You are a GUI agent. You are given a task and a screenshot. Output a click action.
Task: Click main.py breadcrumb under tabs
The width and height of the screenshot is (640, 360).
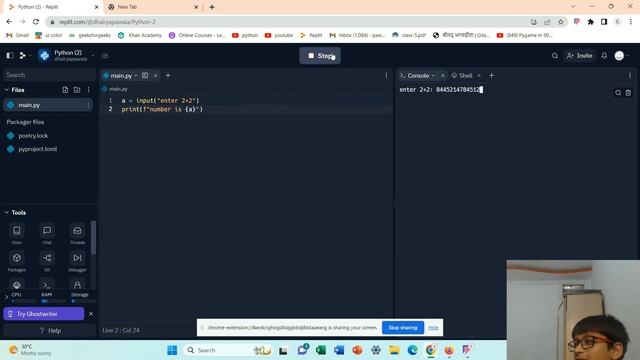[118, 89]
